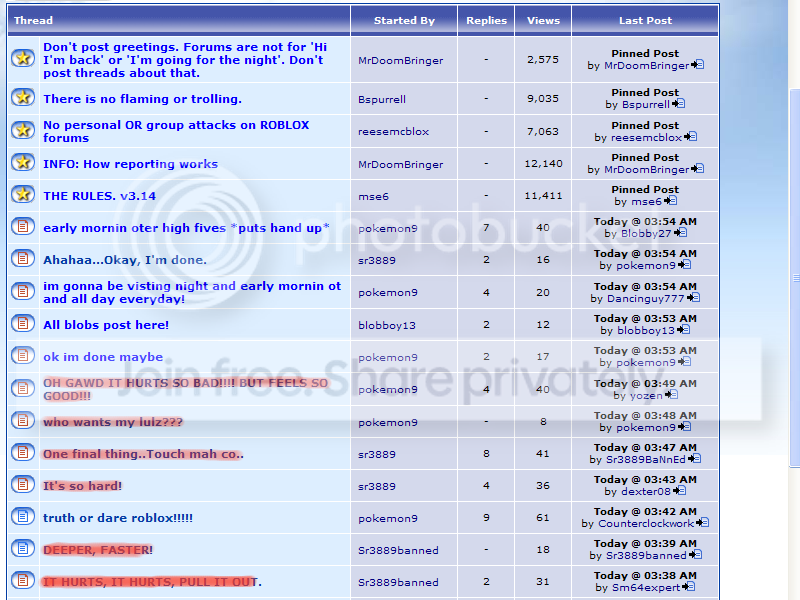
Task: Click the 'Last Post' column header
Action: [x=645, y=20]
